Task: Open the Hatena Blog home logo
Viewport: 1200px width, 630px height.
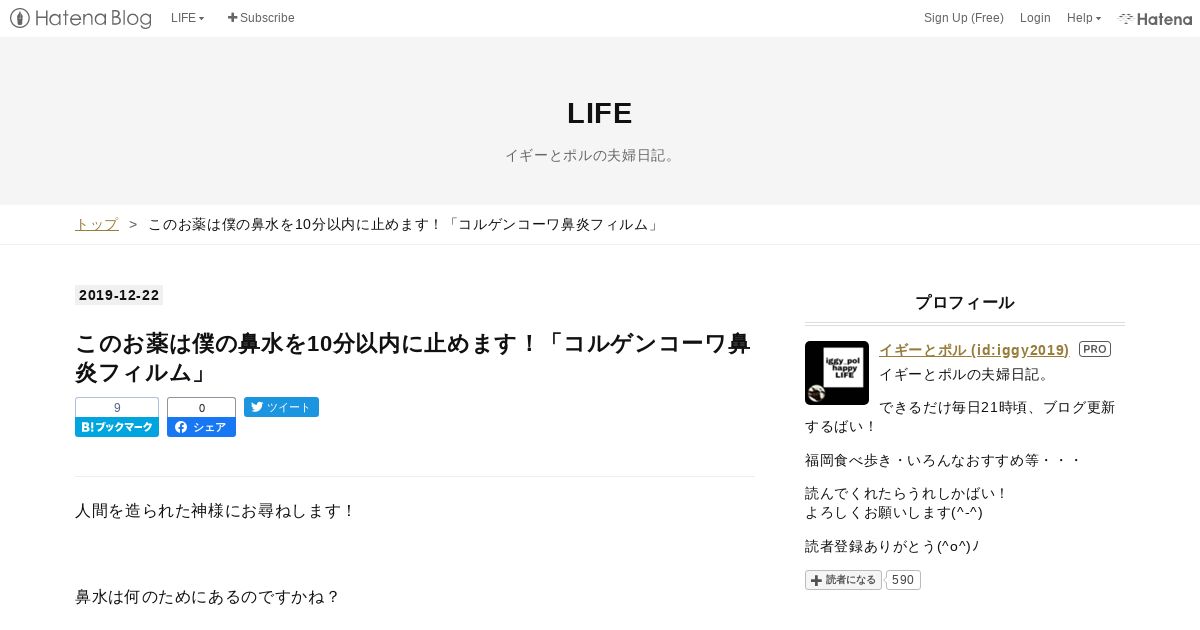Action: pos(81,18)
